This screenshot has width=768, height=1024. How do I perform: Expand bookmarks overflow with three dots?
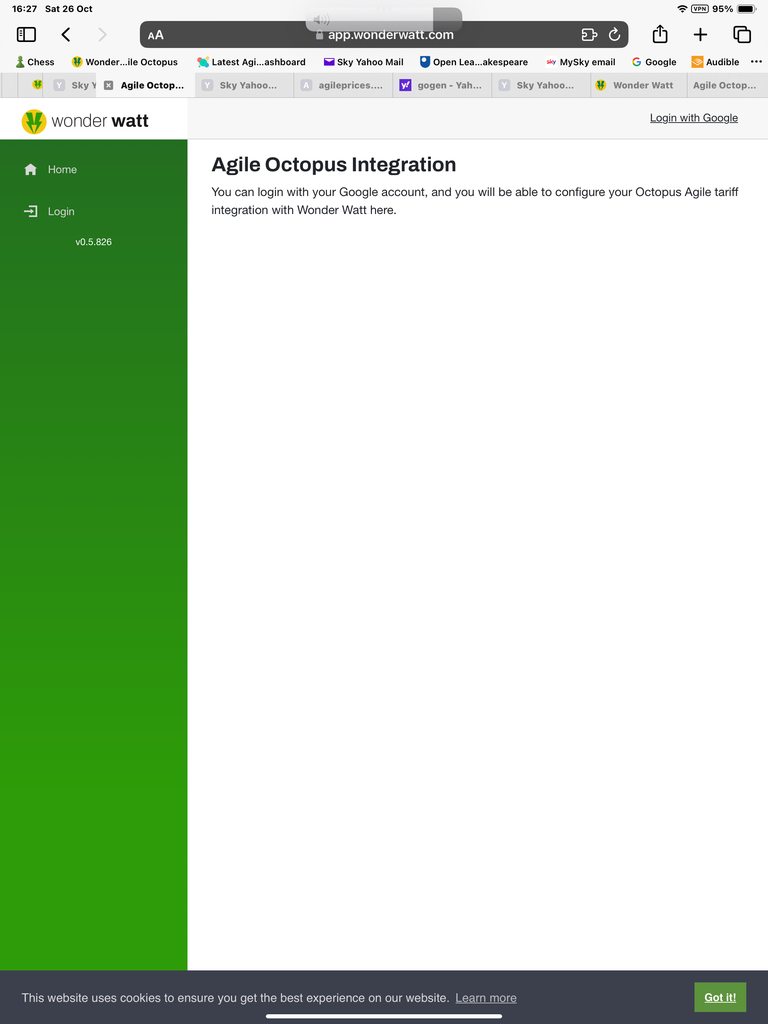click(x=756, y=61)
